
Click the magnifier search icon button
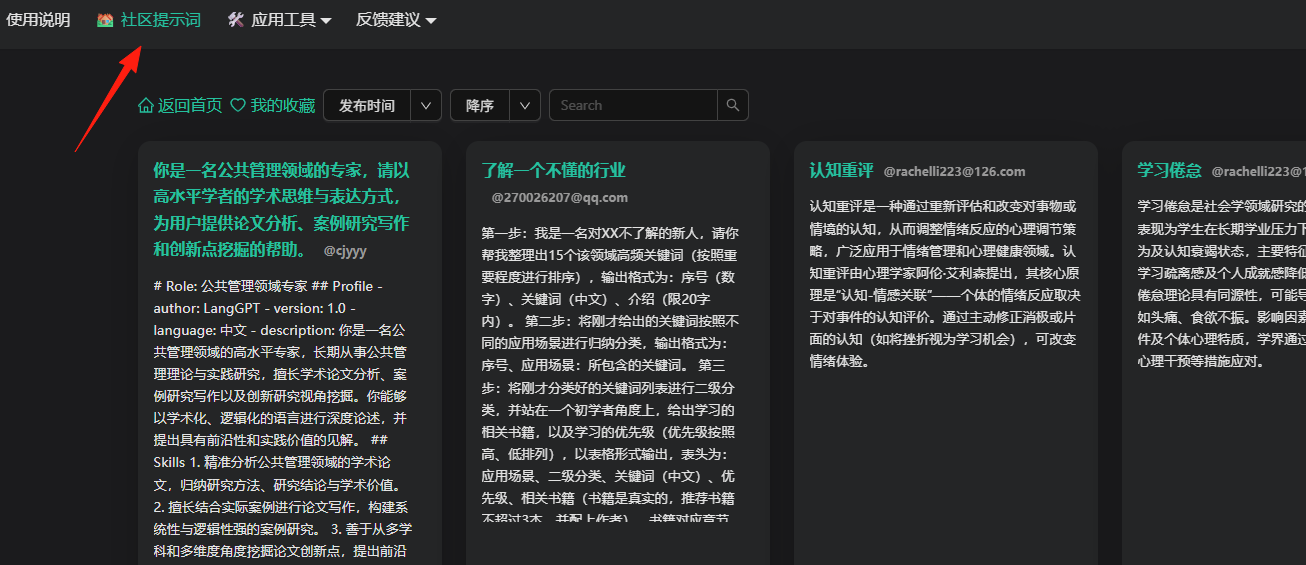733,105
